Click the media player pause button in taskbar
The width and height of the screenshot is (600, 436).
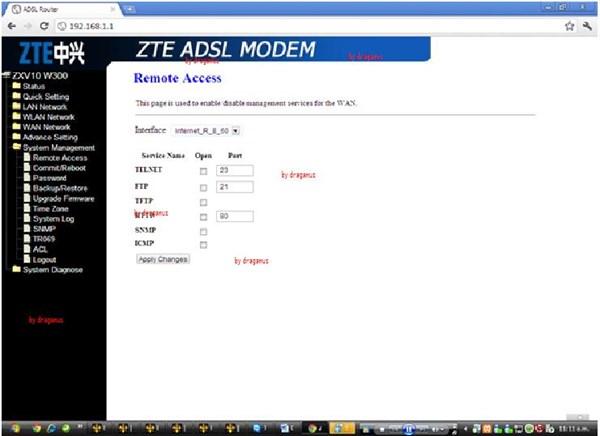tap(409, 429)
